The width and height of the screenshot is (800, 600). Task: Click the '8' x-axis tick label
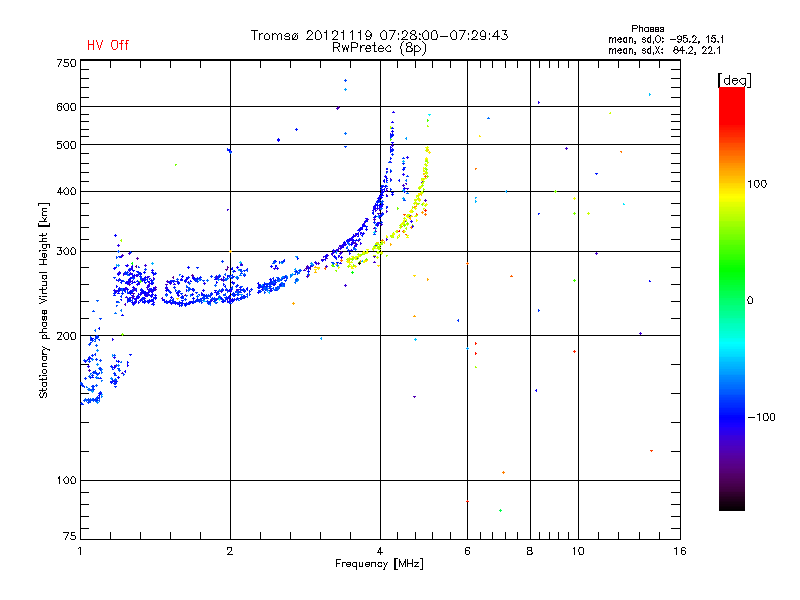click(530, 551)
